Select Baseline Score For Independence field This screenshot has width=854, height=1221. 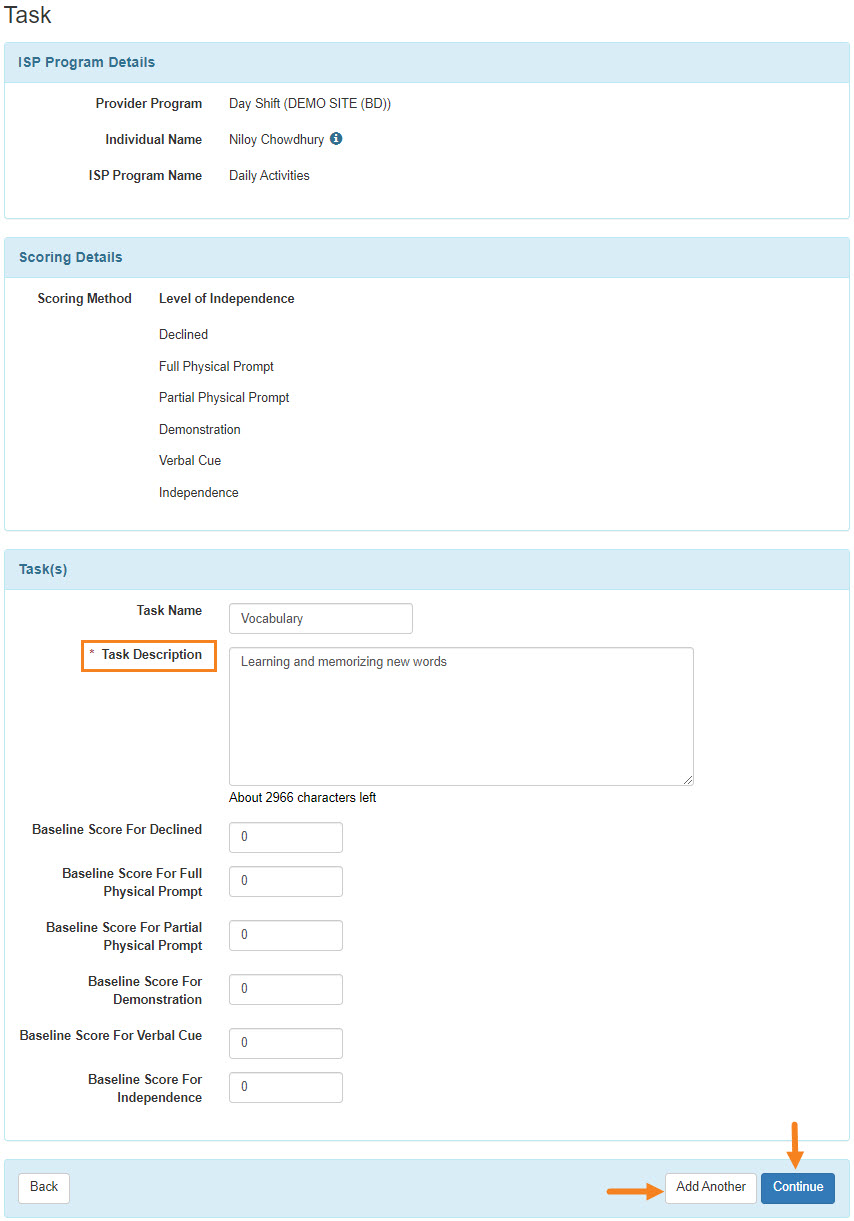tap(286, 1087)
